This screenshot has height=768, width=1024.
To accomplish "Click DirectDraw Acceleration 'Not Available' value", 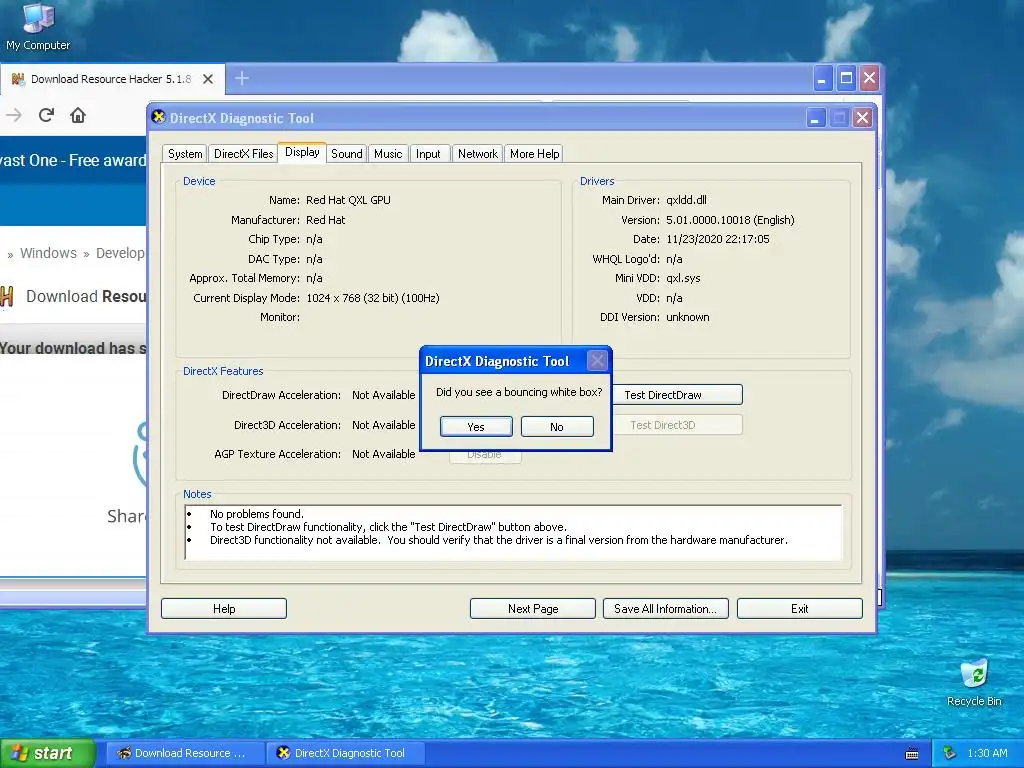I will 383,395.
